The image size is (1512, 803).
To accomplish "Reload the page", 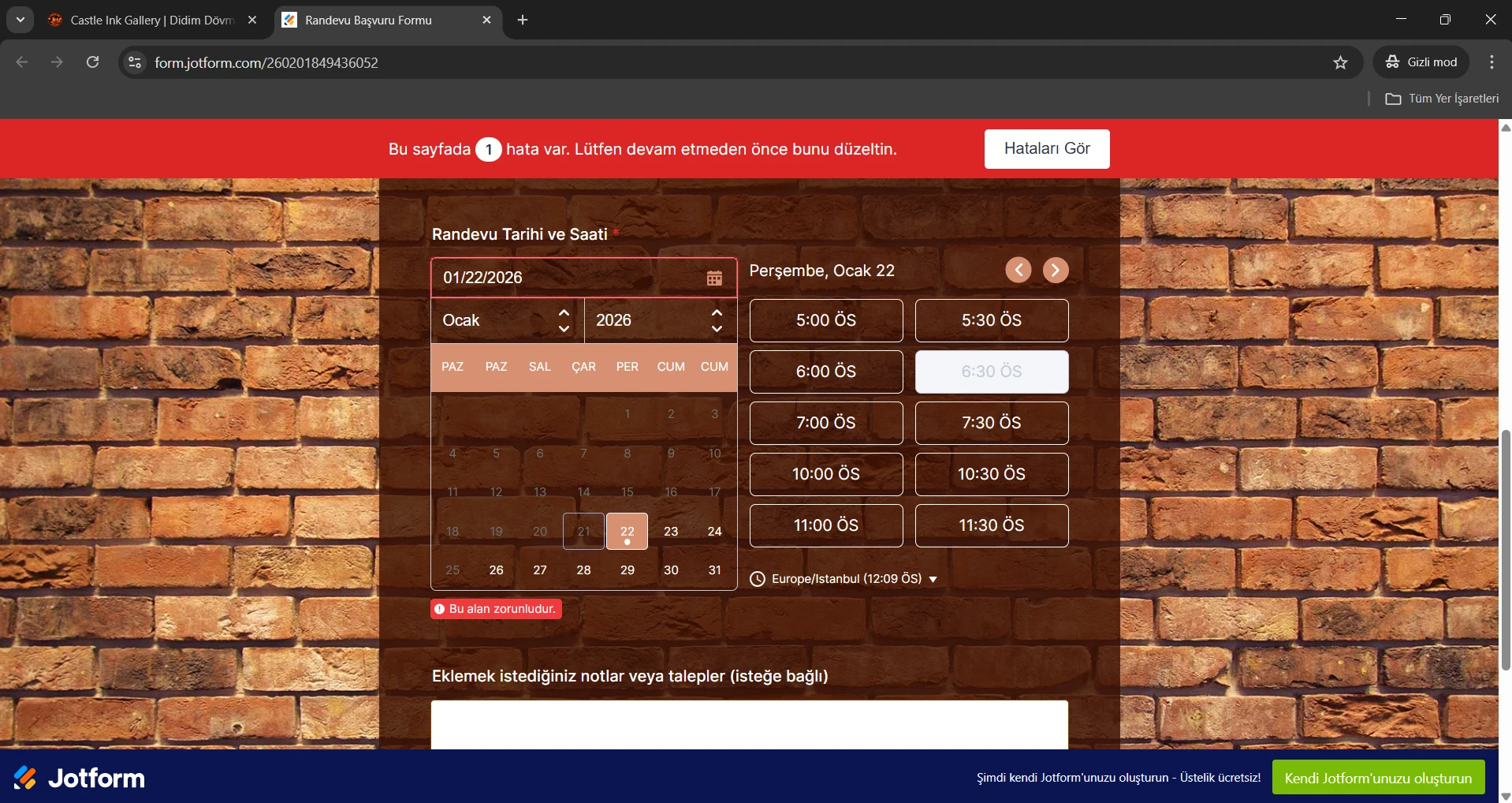I will [92, 62].
